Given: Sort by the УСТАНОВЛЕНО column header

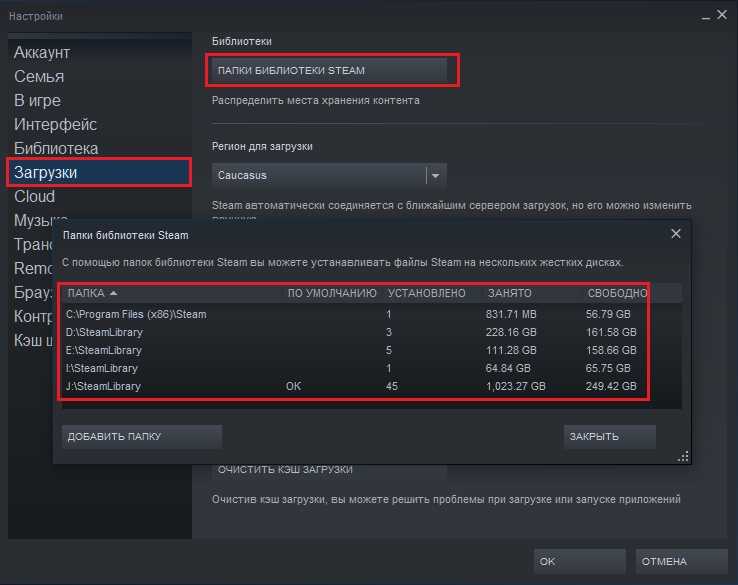Looking at the screenshot, I should click(x=432, y=293).
